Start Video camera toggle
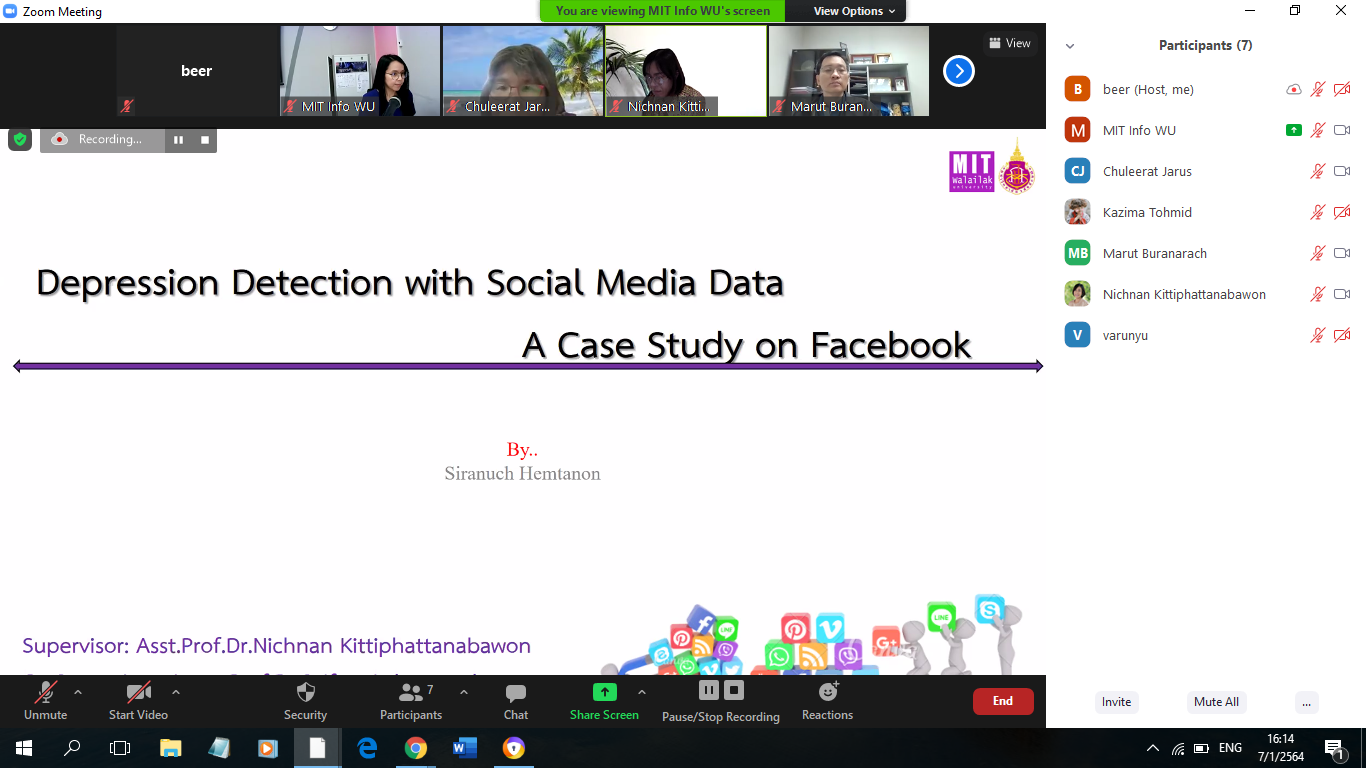This screenshot has height=768, width=1366. click(x=138, y=693)
